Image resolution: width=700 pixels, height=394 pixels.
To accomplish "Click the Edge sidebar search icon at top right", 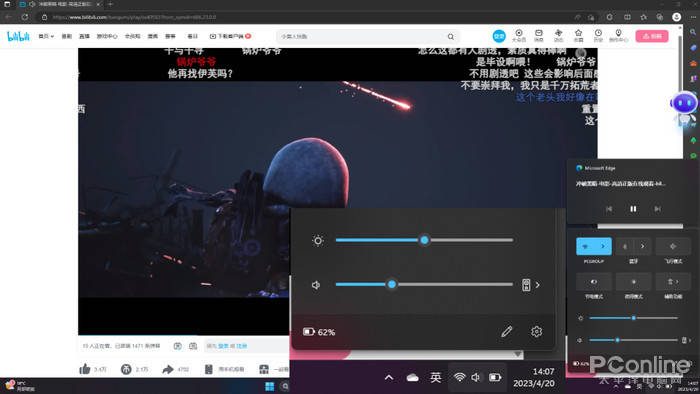I will click(693, 32).
